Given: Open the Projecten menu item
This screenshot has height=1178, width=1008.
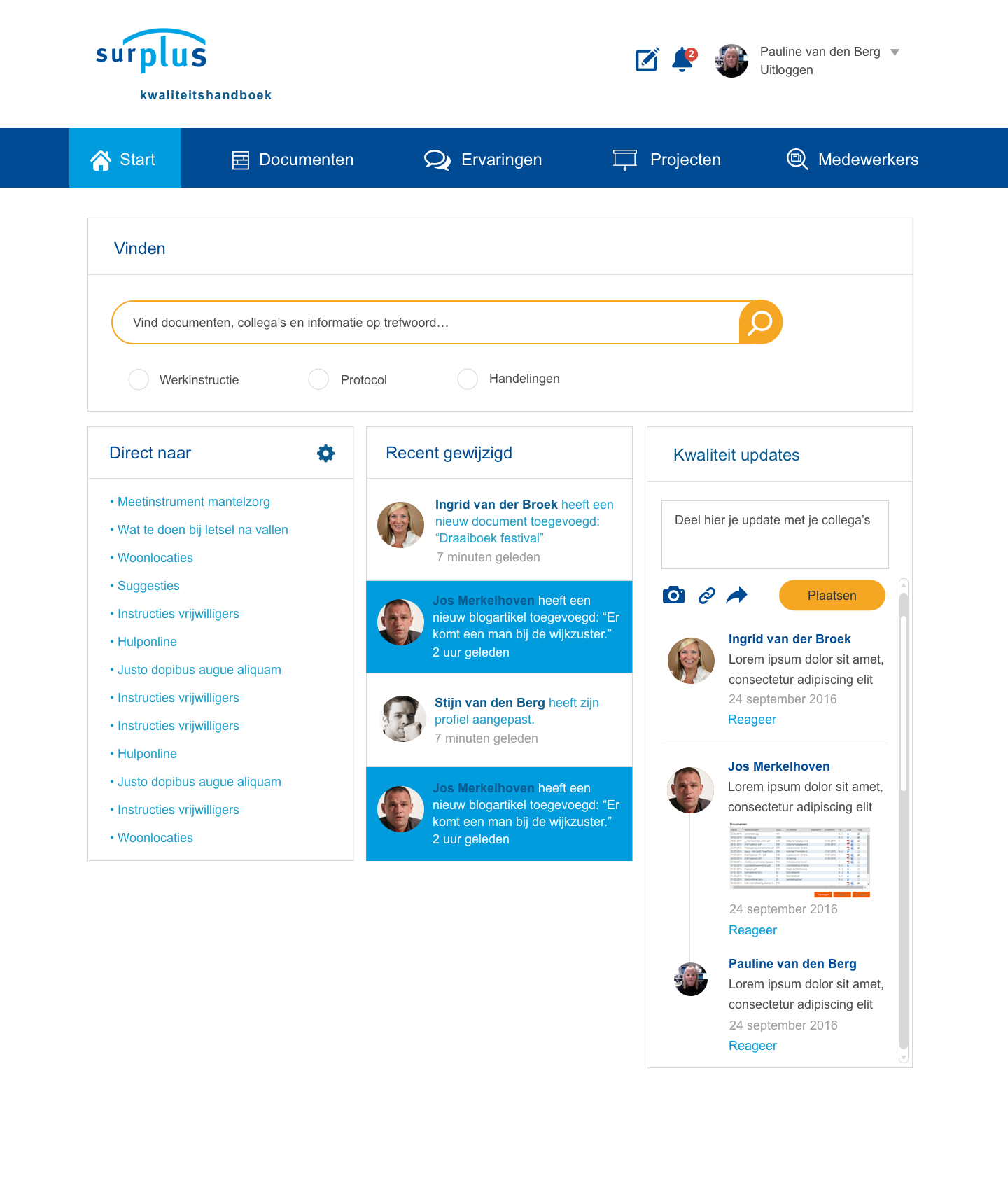Looking at the screenshot, I should point(667,160).
